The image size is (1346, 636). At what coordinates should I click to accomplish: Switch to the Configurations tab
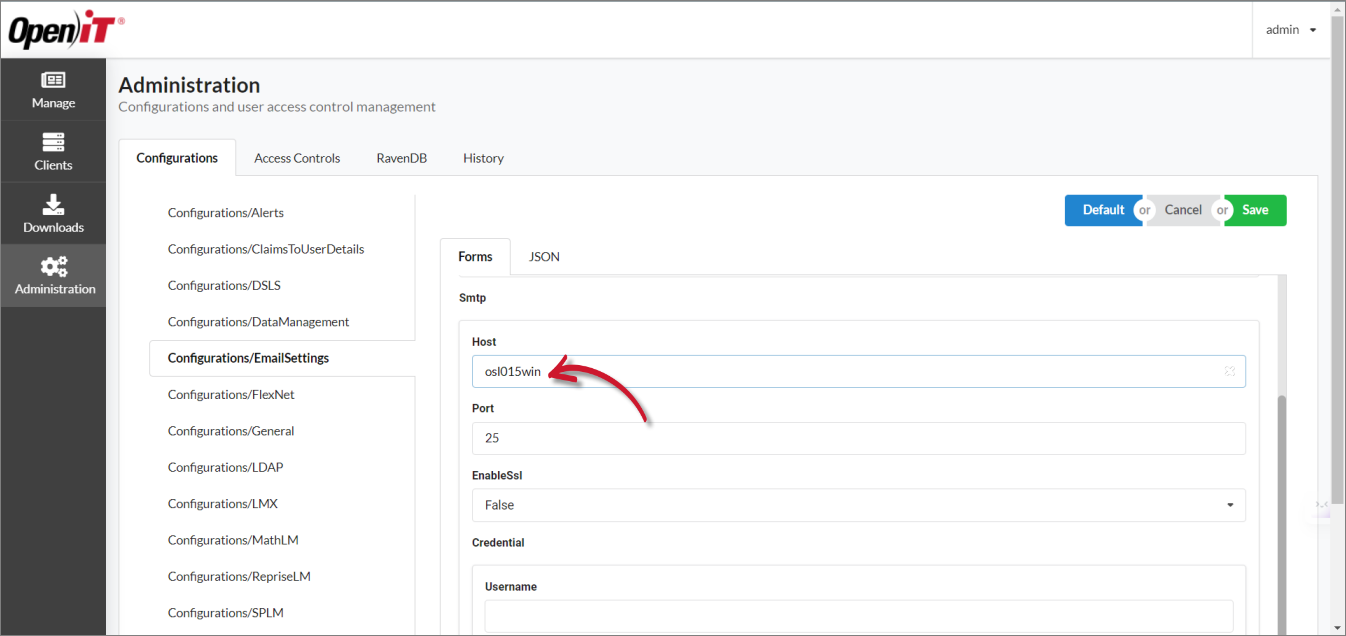point(177,158)
